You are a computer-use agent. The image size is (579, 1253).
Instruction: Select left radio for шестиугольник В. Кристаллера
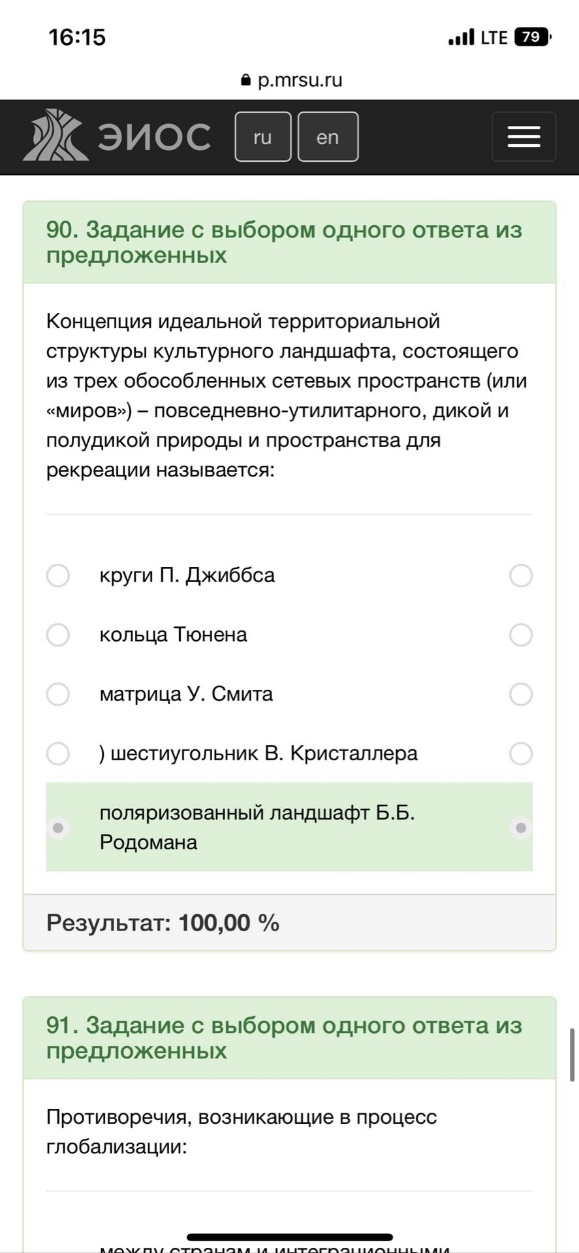pos(59,753)
